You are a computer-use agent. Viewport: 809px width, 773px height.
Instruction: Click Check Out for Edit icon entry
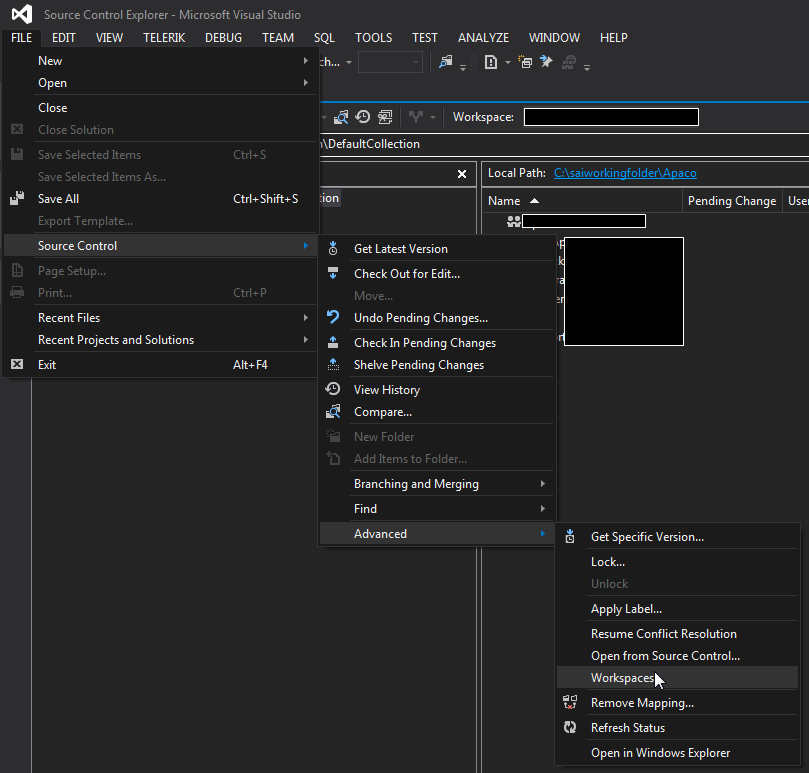406,274
